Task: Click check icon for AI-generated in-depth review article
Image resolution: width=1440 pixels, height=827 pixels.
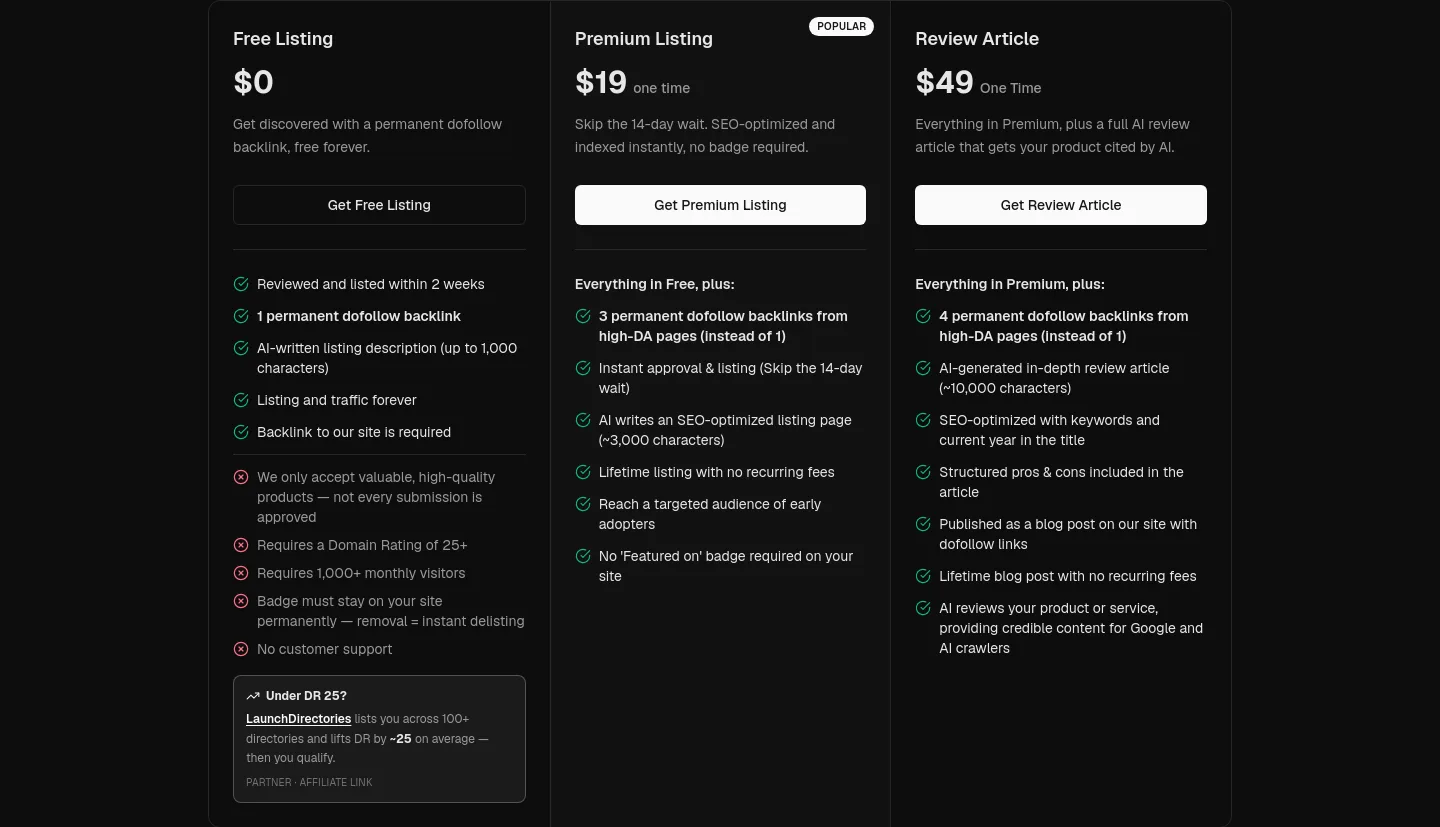Action: pos(923,368)
